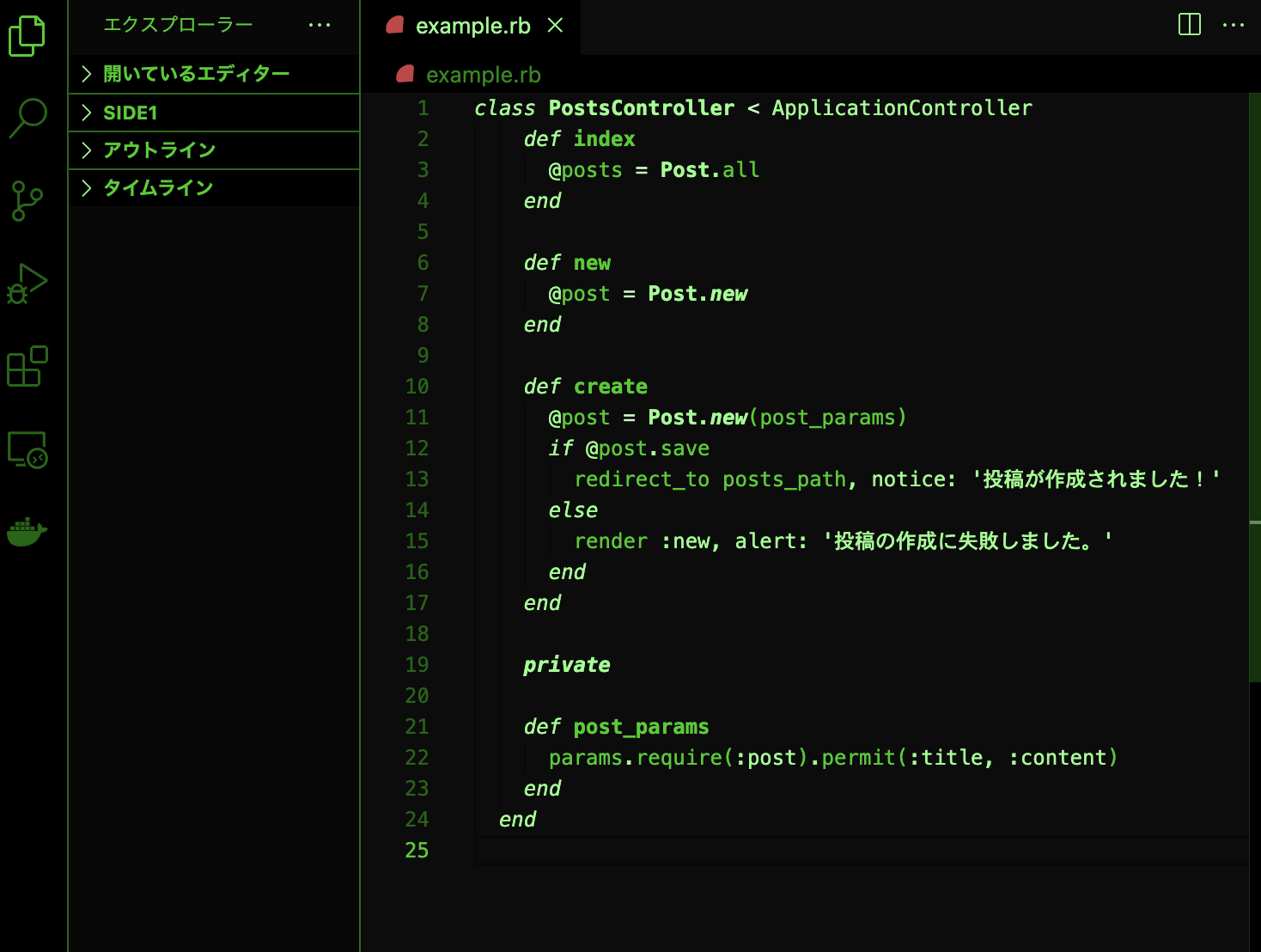
Task: Open the Explorer panel more actions menu
Action: 320,25
